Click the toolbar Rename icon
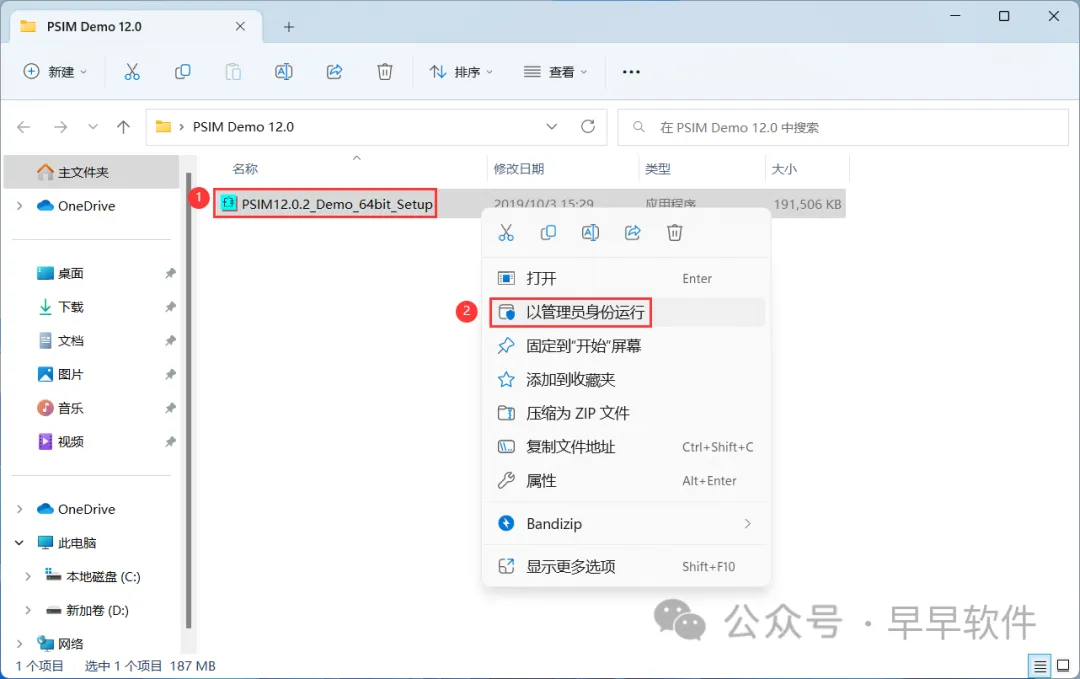 [x=284, y=72]
